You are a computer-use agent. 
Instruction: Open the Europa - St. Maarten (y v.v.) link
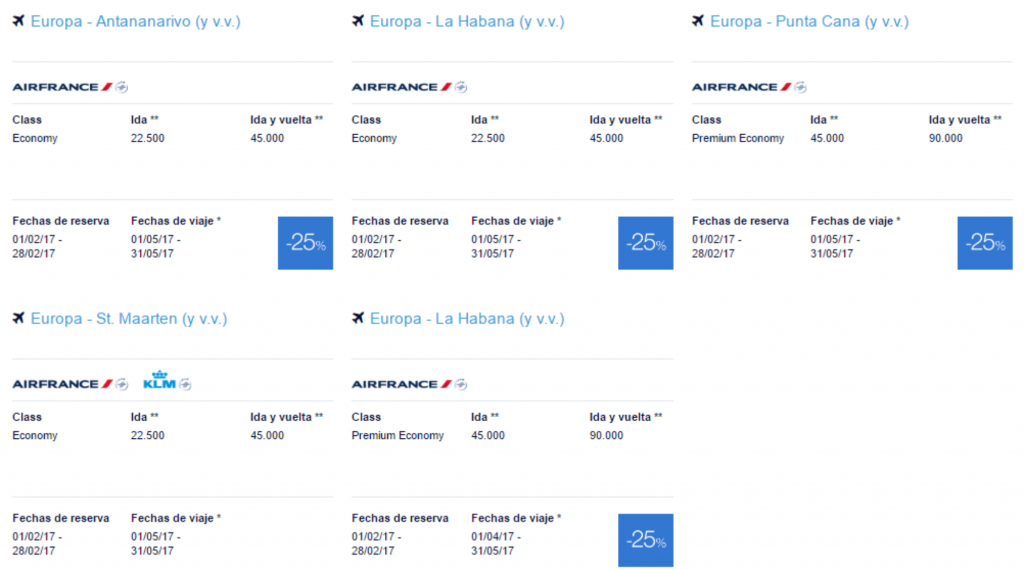[x=129, y=319]
